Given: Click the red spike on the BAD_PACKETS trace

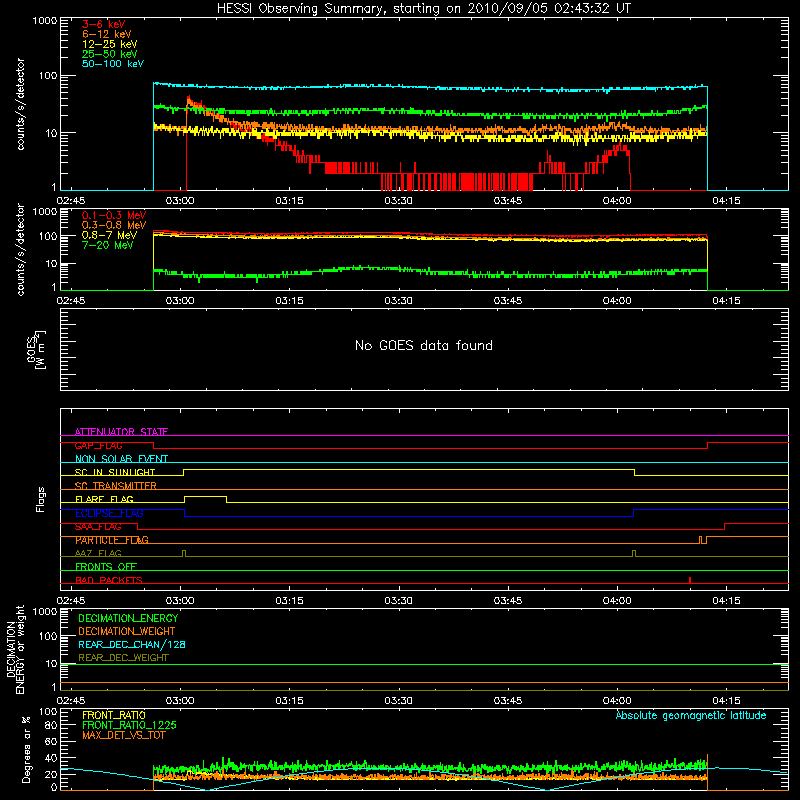Looking at the screenshot, I should click(690, 580).
